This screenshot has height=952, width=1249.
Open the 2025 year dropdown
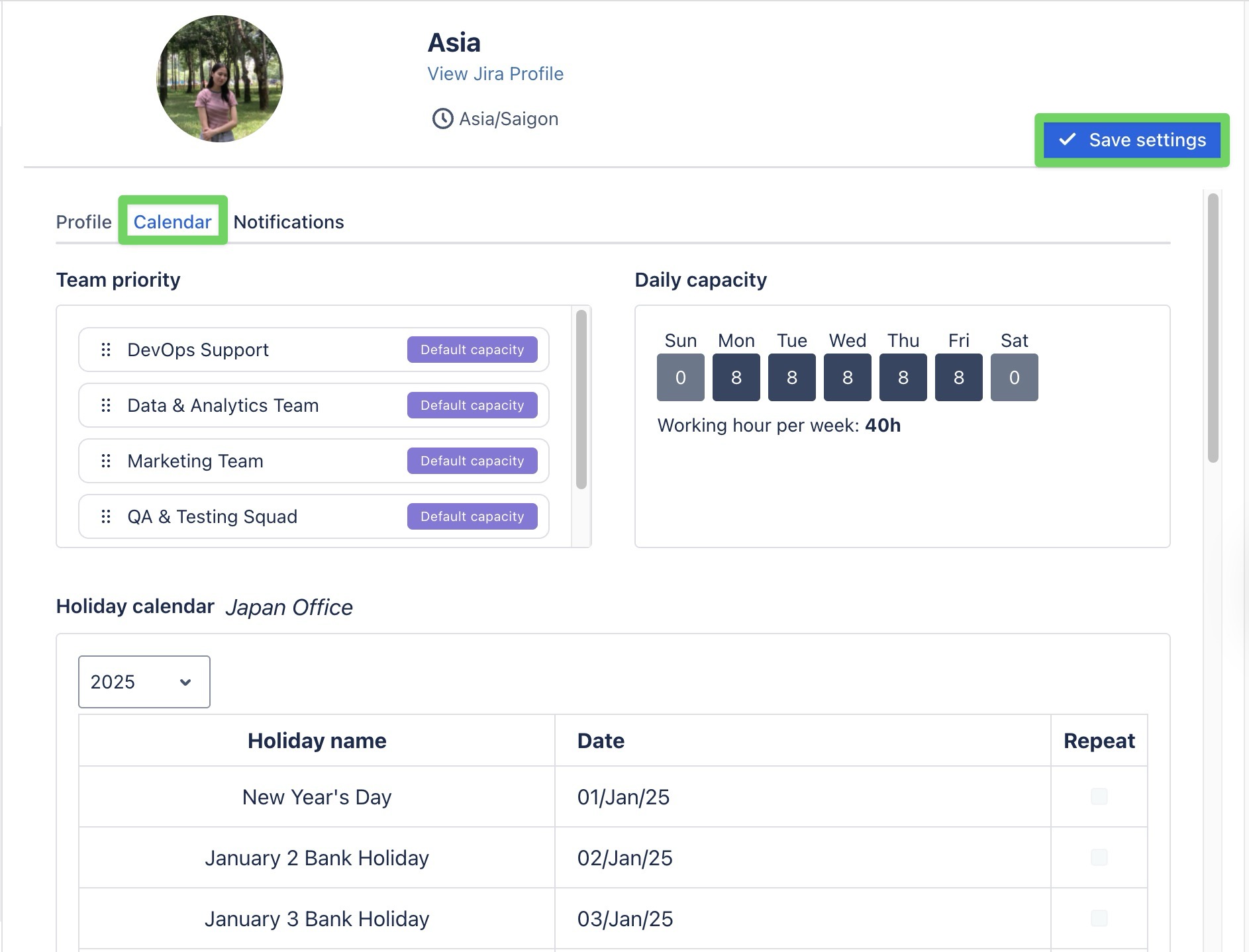click(144, 682)
